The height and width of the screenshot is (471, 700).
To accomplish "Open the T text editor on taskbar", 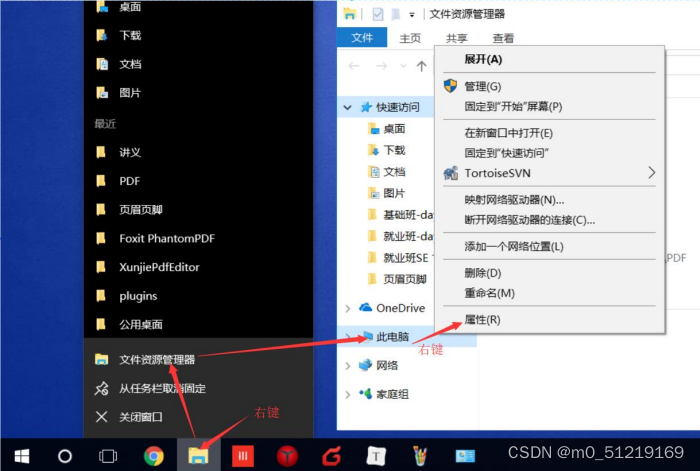I will pyautogui.click(x=376, y=456).
